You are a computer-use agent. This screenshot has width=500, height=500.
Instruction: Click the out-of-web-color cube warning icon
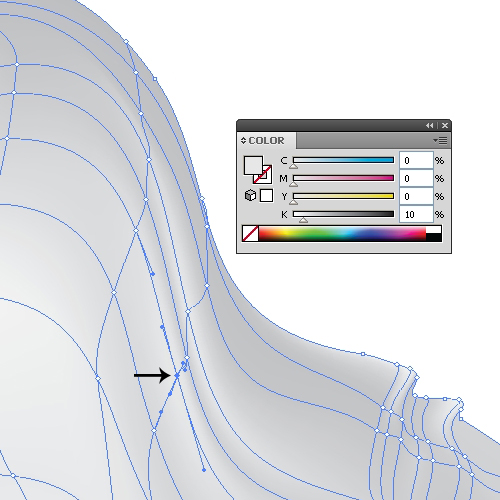tap(250, 195)
